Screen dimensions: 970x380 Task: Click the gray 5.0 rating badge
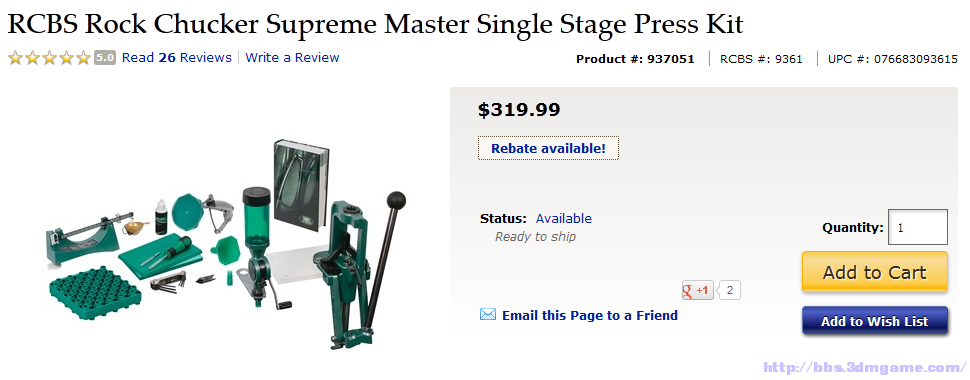(x=105, y=58)
